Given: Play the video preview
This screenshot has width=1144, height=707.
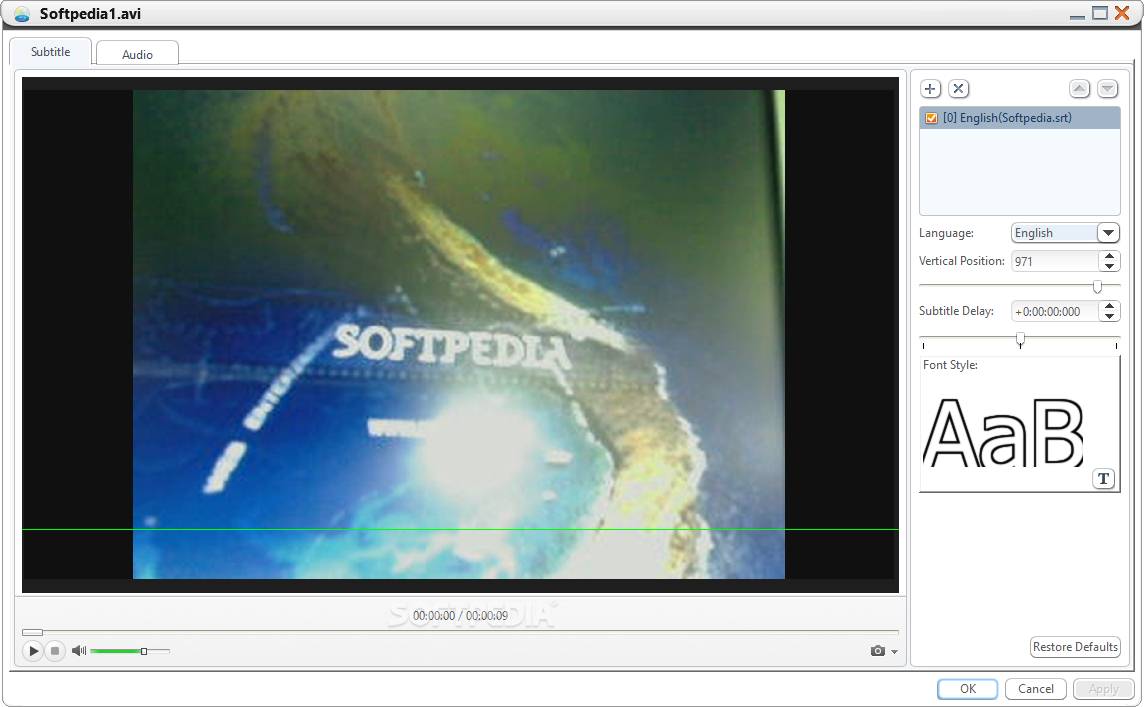Looking at the screenshot, I should point(33,650).
